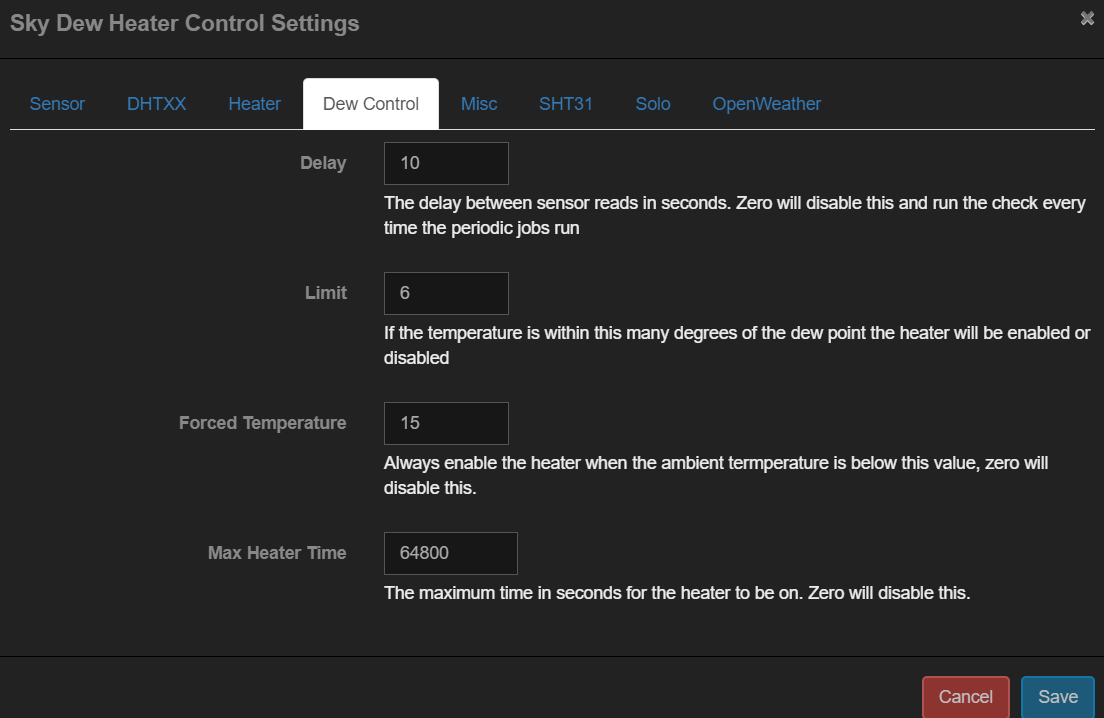This screenshot has height=718, width=1104.
Task: Focus the Limit value field
Action: 446,294
